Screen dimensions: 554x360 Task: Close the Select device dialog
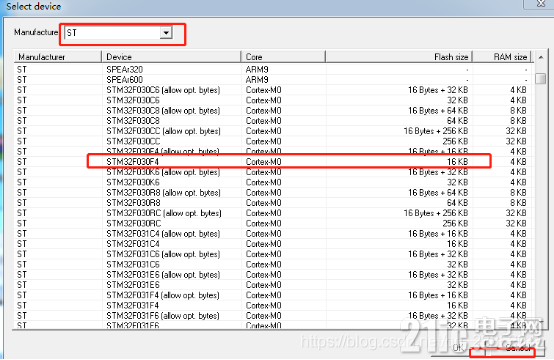541,4
